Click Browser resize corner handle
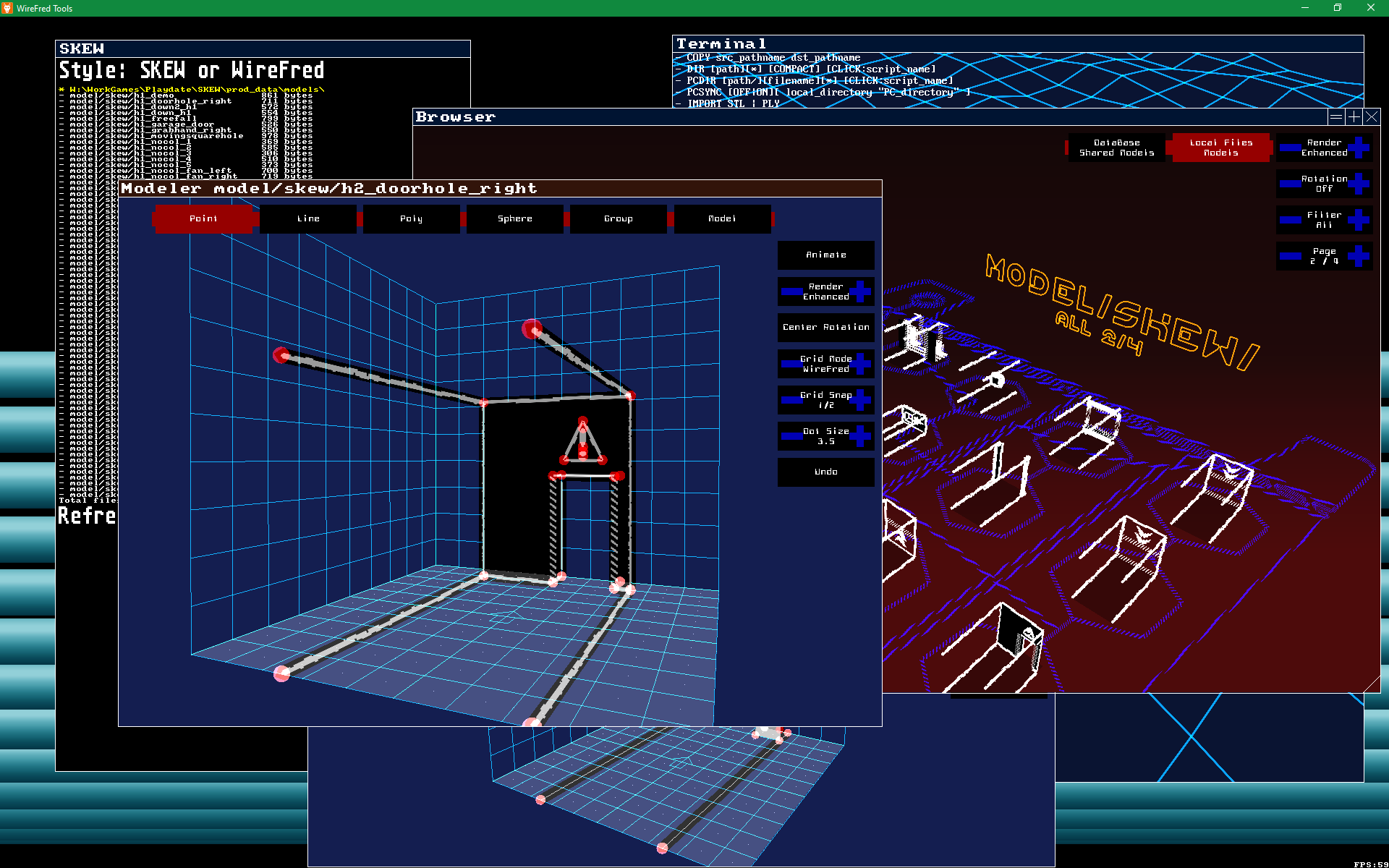This screenshot has width=1389, height=868. point(1372,684)
